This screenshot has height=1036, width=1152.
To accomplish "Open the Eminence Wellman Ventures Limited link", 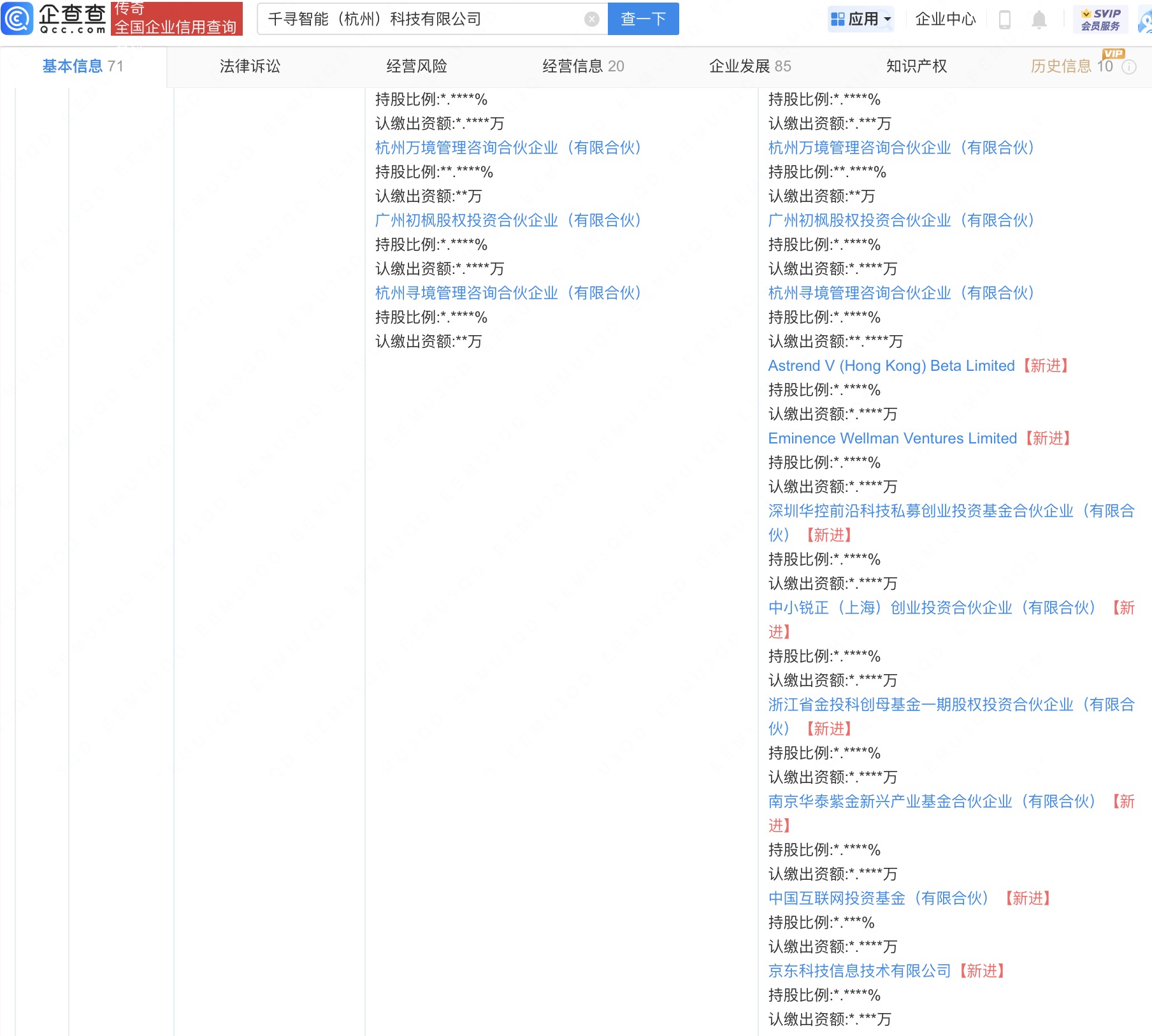I will coord(892,438).
